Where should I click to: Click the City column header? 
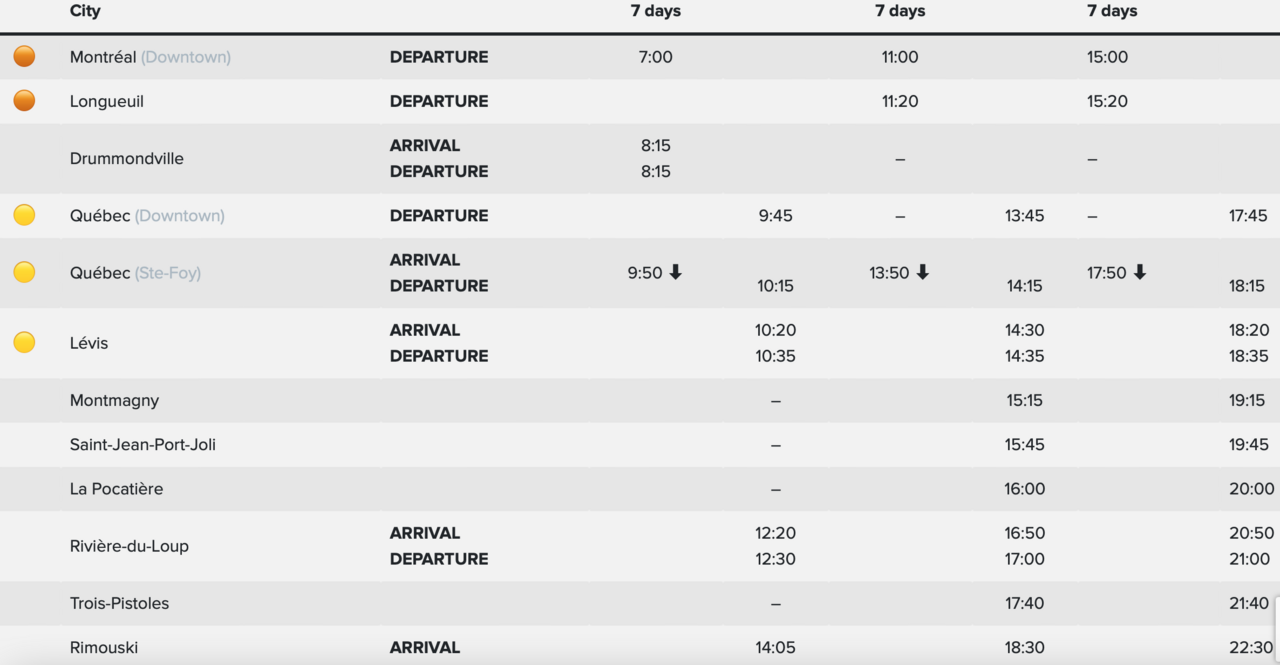point(85,11)
